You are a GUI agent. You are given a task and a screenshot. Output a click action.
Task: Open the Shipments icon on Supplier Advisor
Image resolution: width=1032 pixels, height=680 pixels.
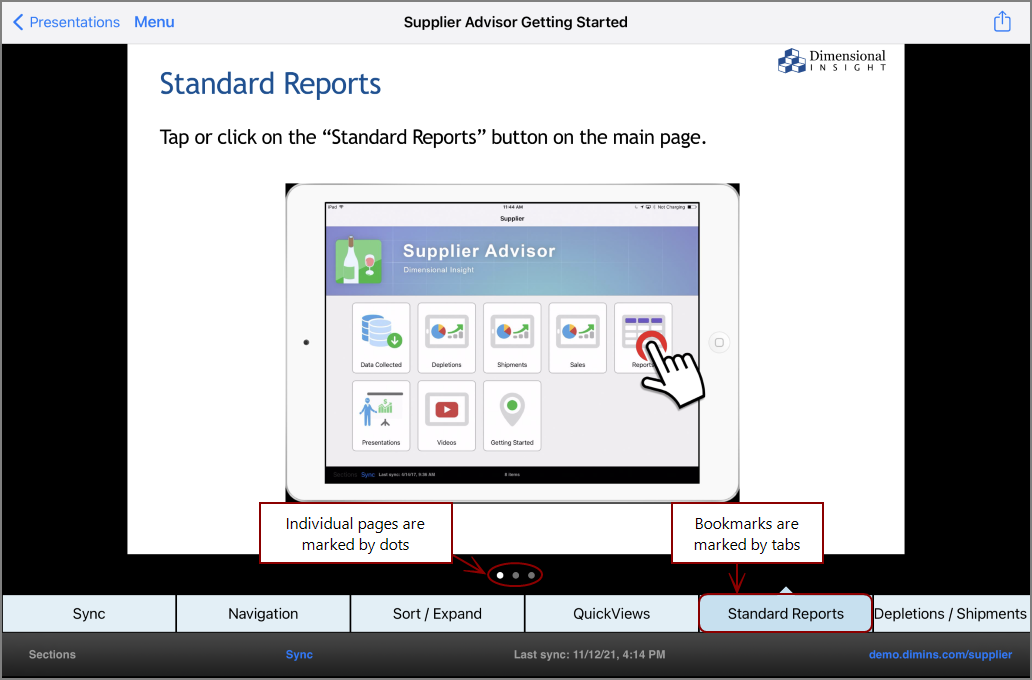click(x=512, y=338)
